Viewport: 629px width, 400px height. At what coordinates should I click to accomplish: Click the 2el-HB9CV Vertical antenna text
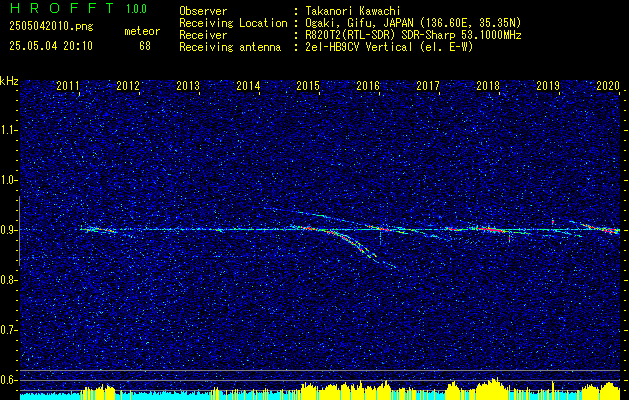[x=388, y=47]
